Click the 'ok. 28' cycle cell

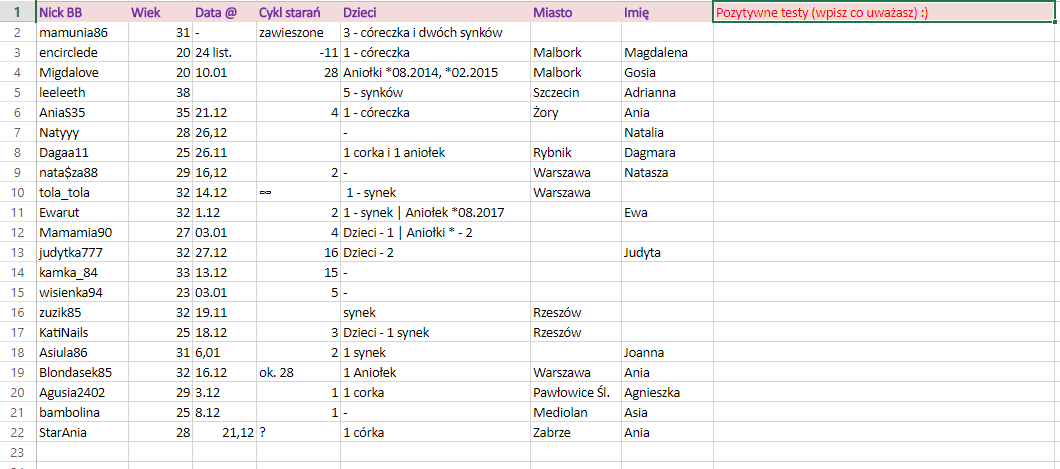click(x=297, y=372)
